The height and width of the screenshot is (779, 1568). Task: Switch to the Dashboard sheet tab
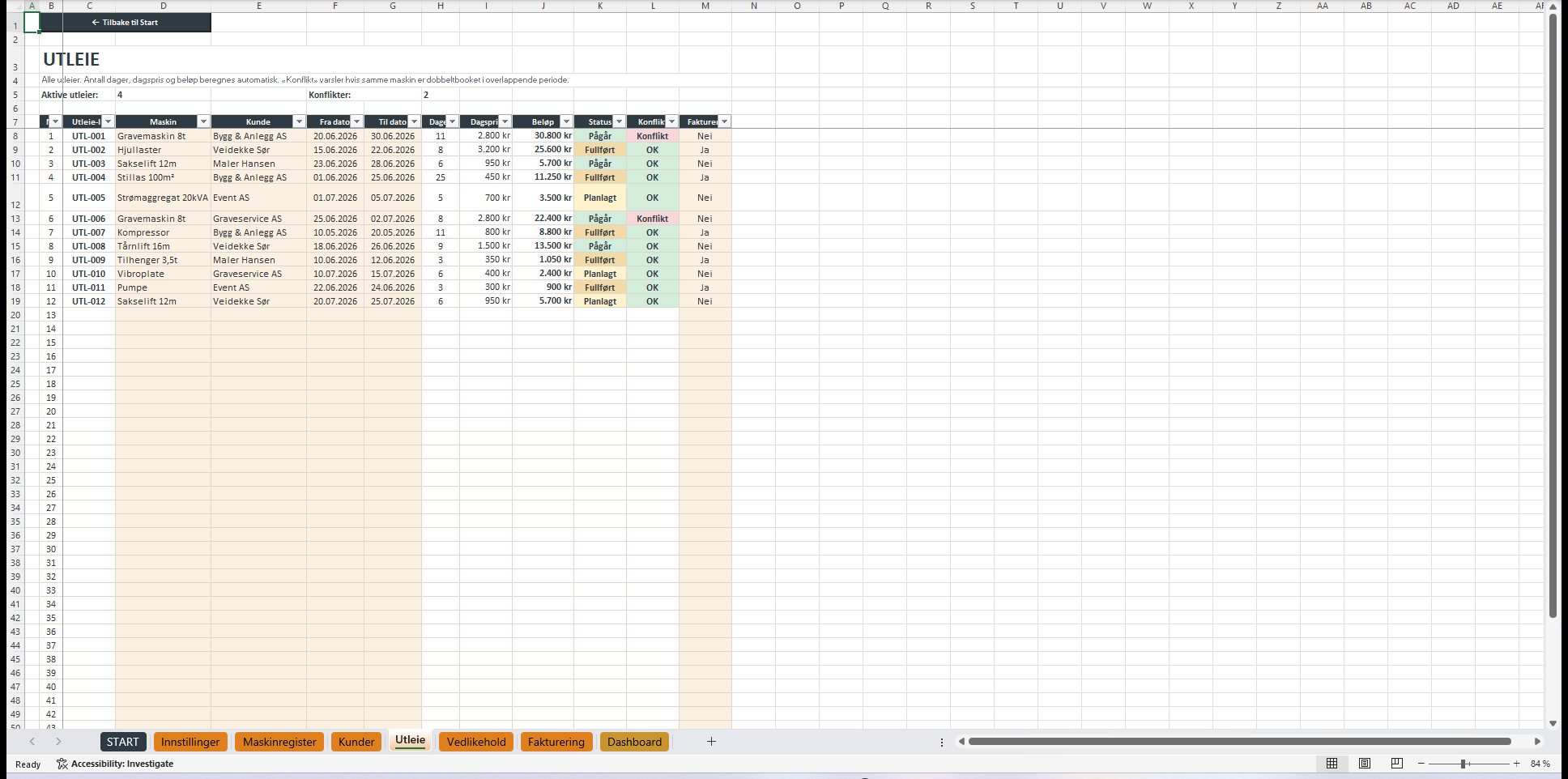click(x=634, y=742)
